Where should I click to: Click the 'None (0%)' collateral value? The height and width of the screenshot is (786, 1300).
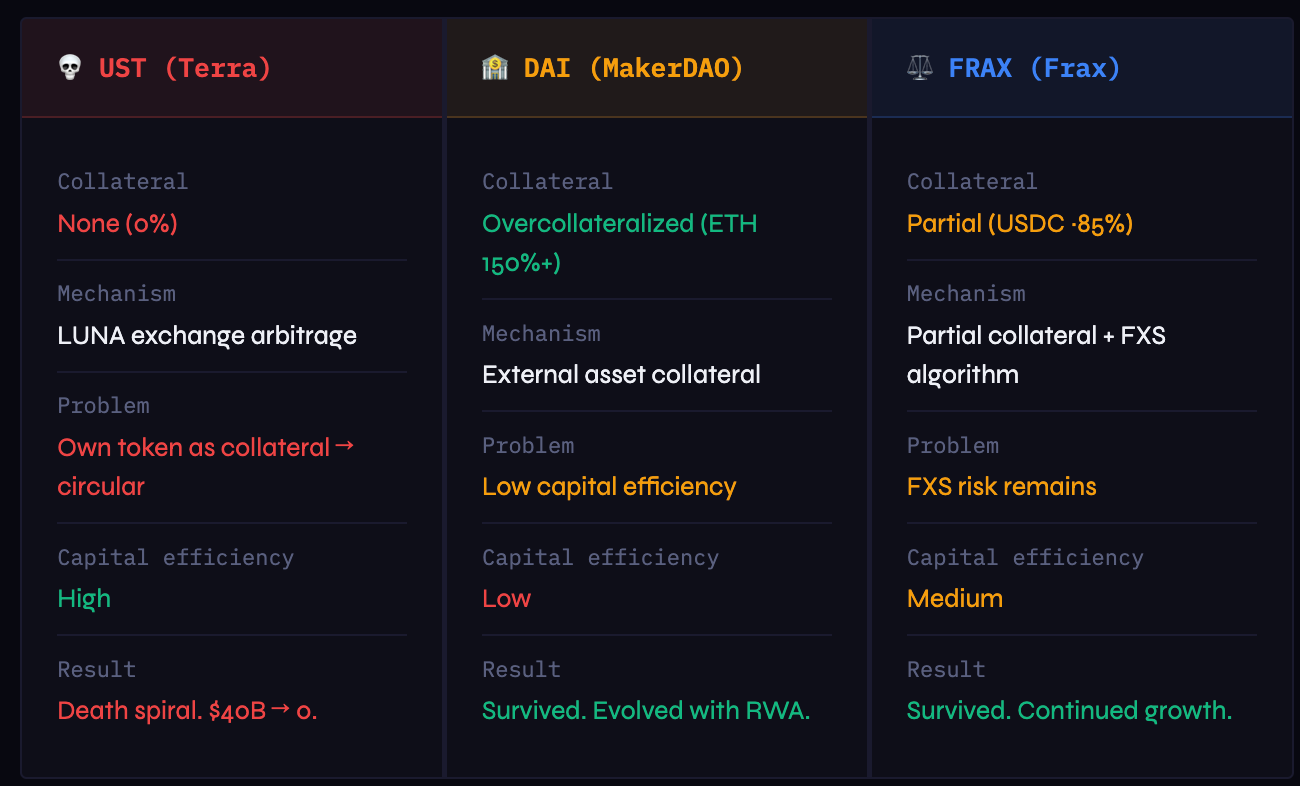click(118, 223)
